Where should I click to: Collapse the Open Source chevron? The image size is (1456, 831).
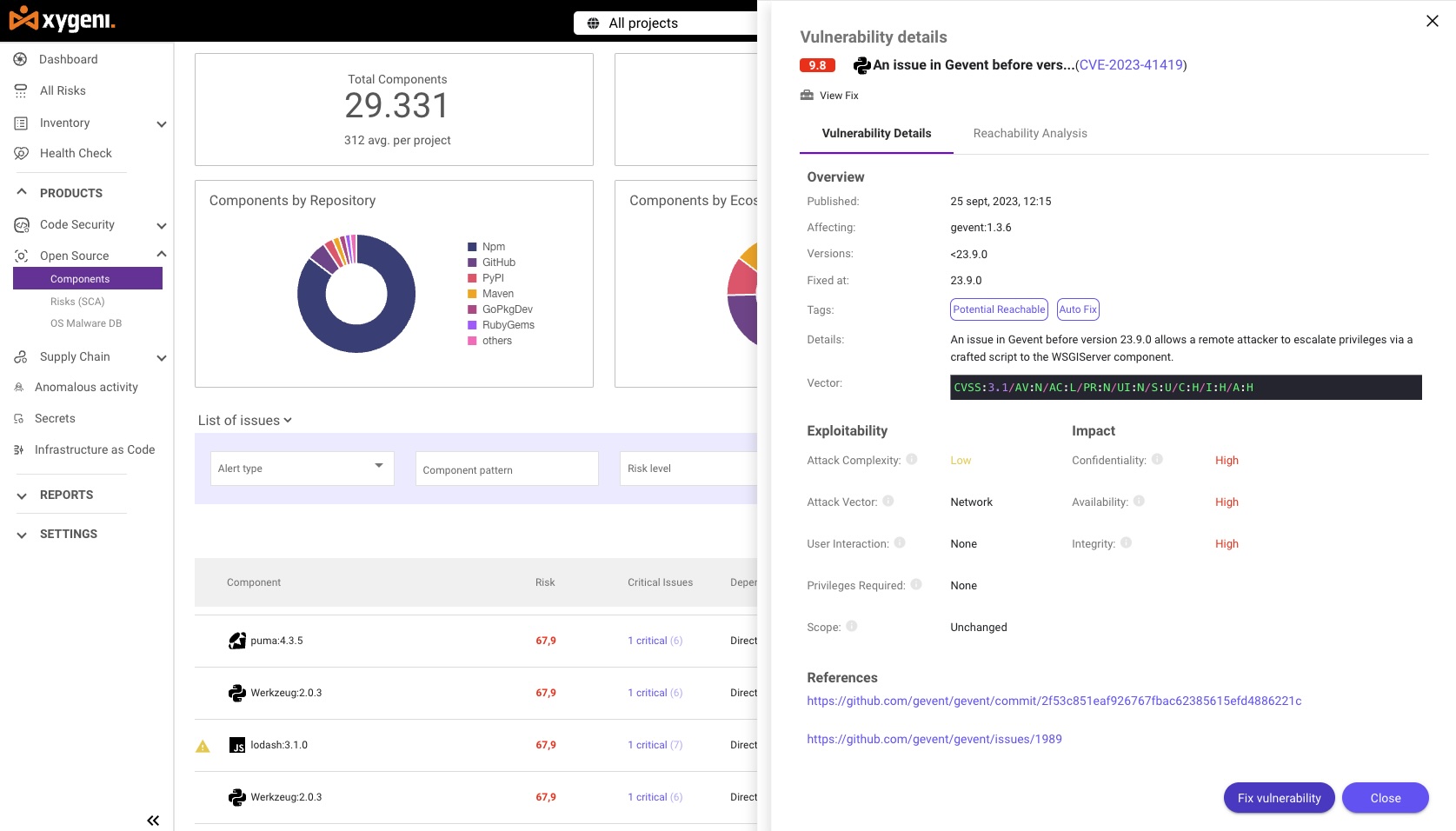pos(161,254)
